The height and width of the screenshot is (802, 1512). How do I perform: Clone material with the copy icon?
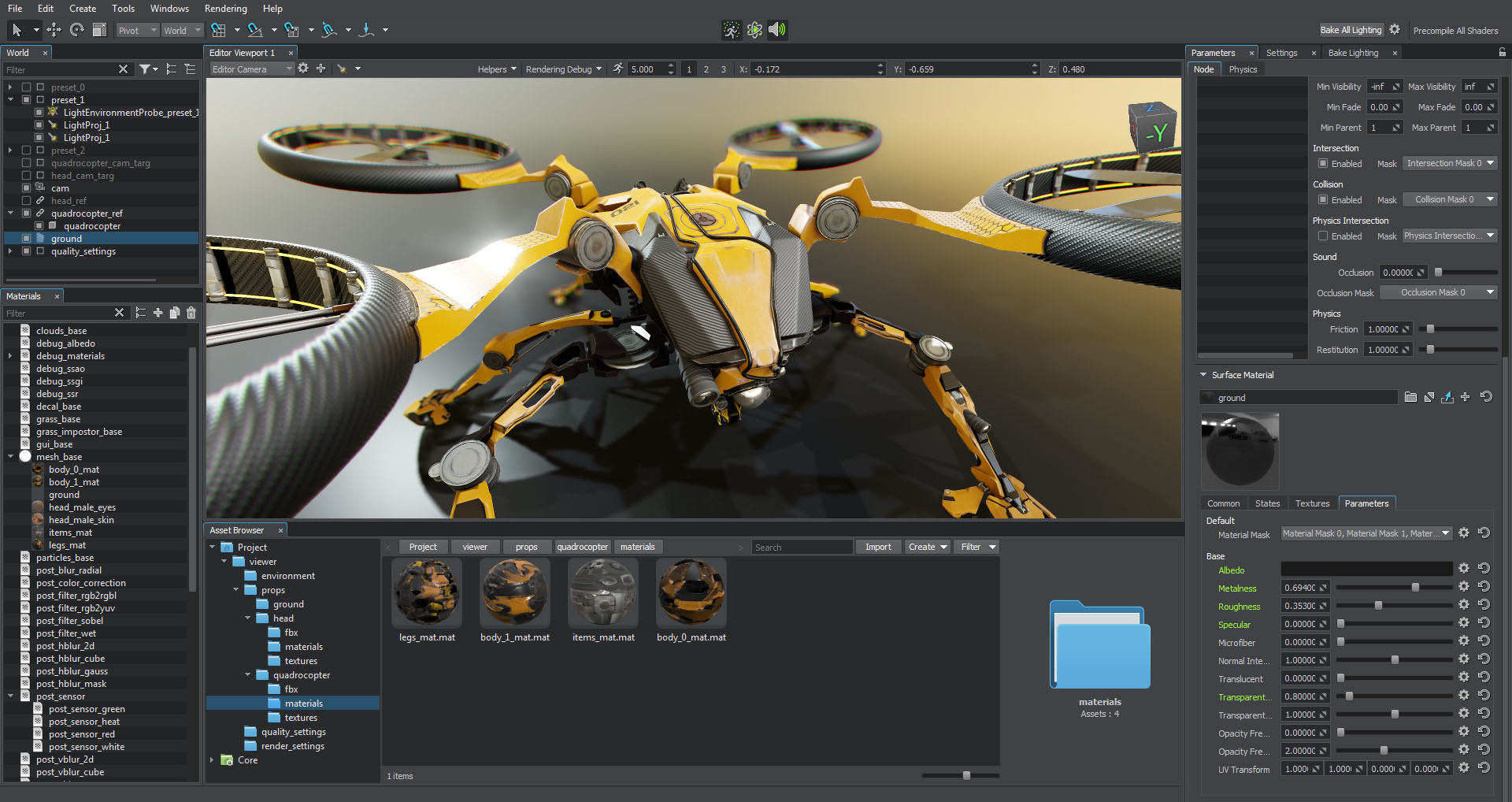174,313
